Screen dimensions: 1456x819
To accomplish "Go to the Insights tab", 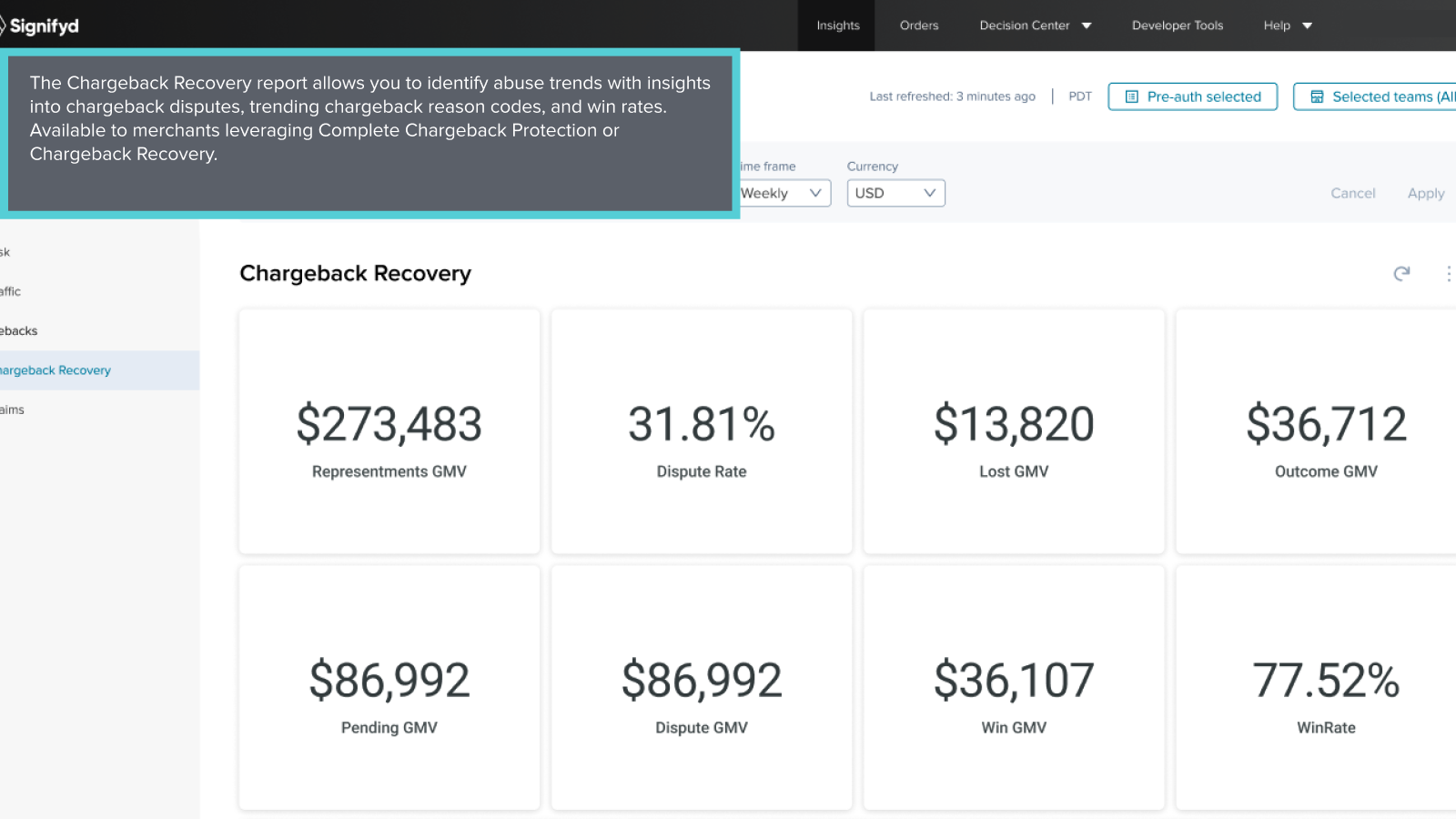I will pos(837,25).
